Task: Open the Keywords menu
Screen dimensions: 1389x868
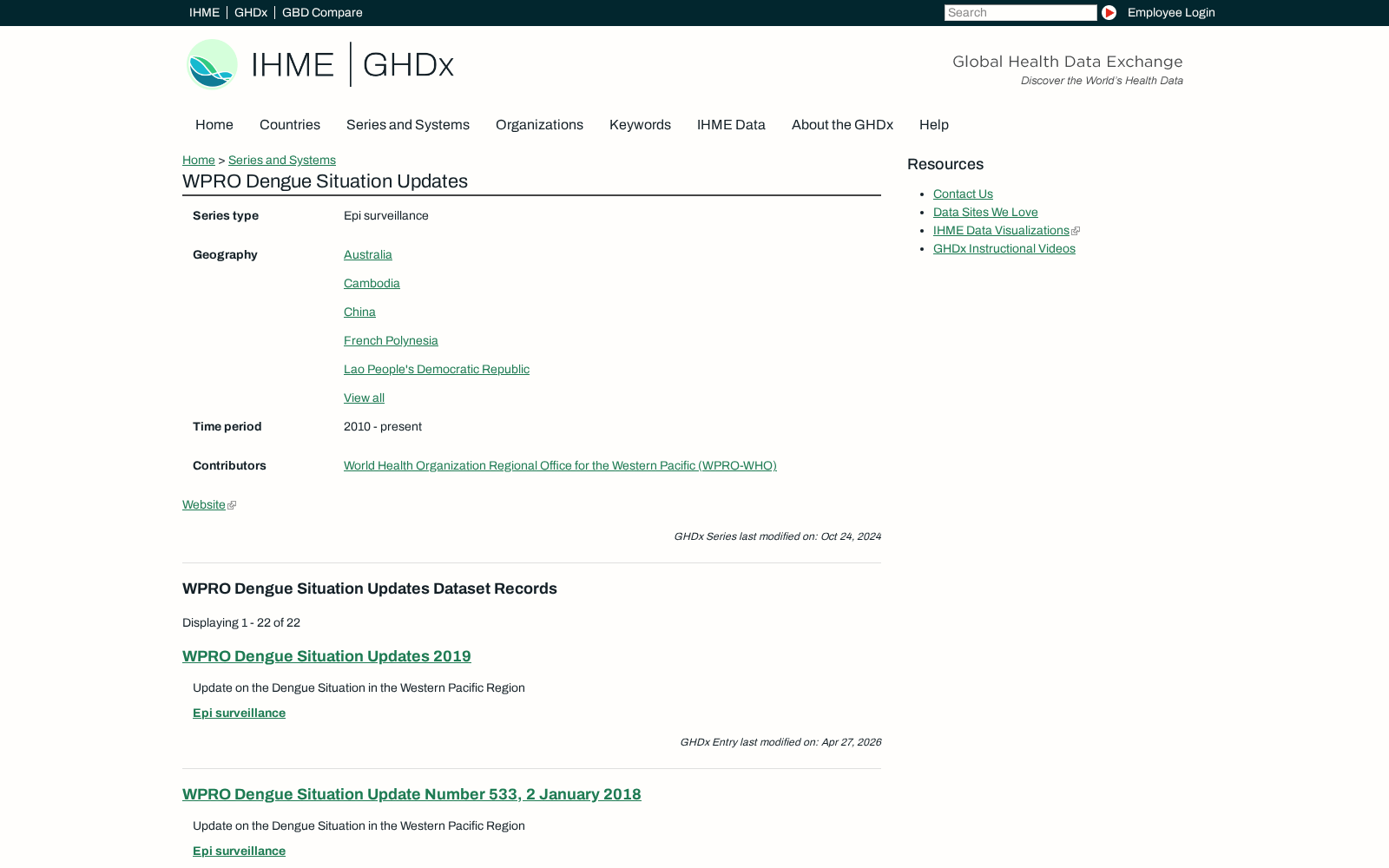Action: pos(640,125)
